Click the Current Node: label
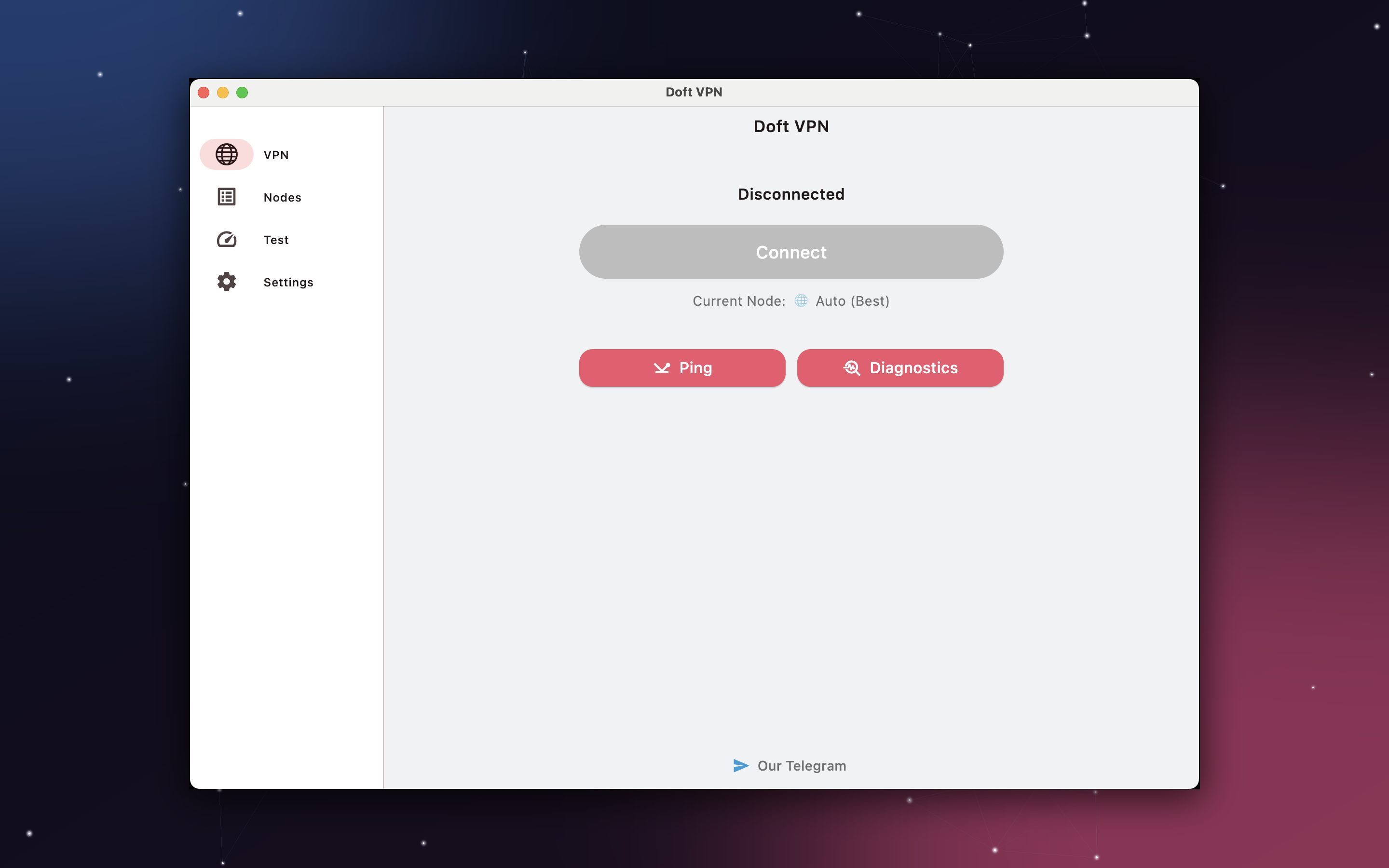 pyautogui.click(x=739, y=301)
